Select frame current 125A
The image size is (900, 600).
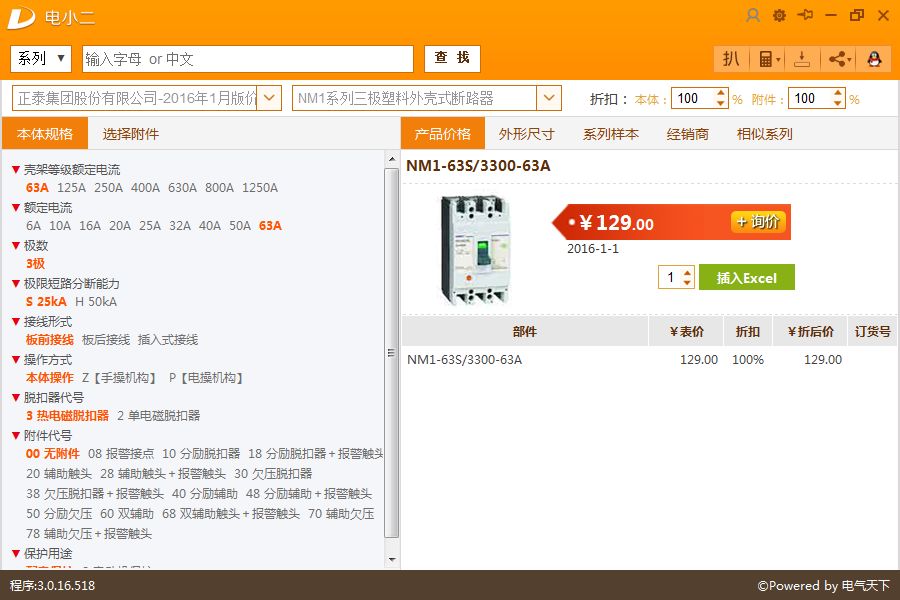71,188
